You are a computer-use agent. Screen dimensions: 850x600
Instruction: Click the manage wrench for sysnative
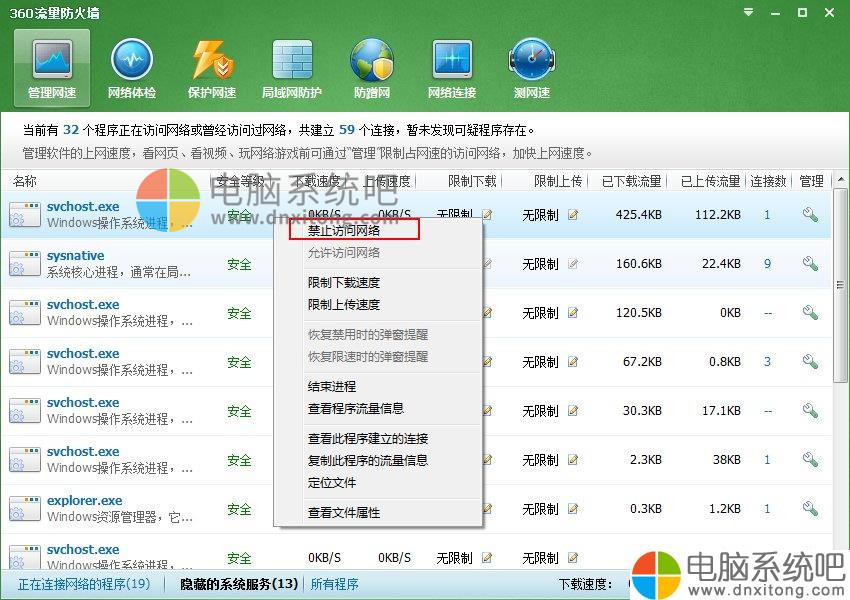(x=810, y=264)
